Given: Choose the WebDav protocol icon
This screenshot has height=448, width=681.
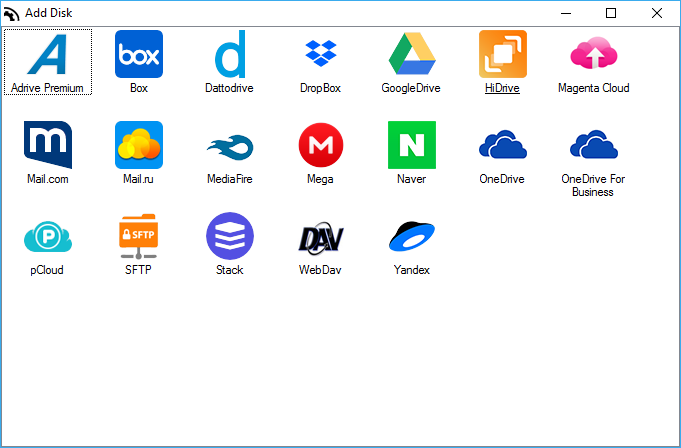Looking at the screenshot, I should (321, 236).
